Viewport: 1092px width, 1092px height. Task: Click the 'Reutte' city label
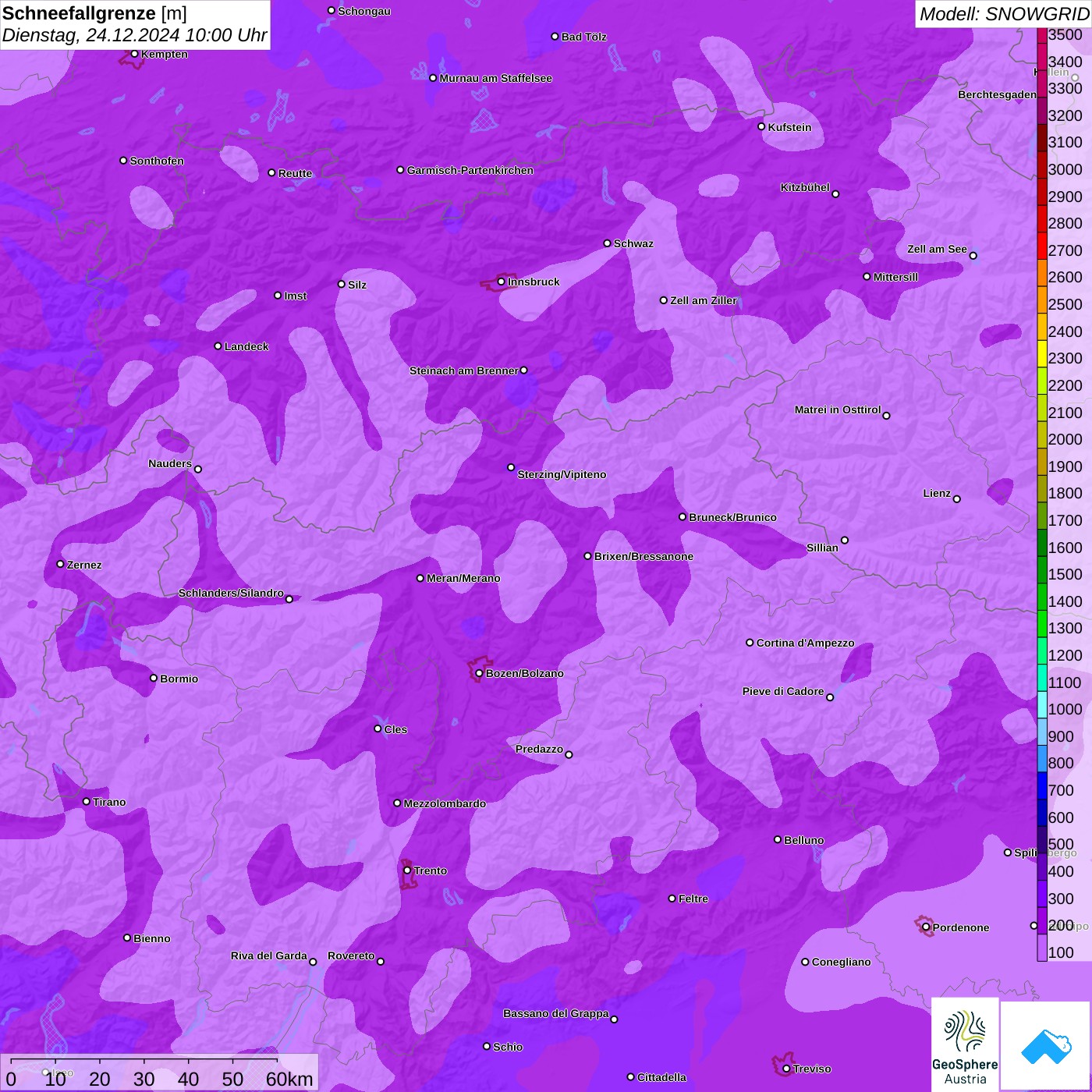[x=296, y=173]
